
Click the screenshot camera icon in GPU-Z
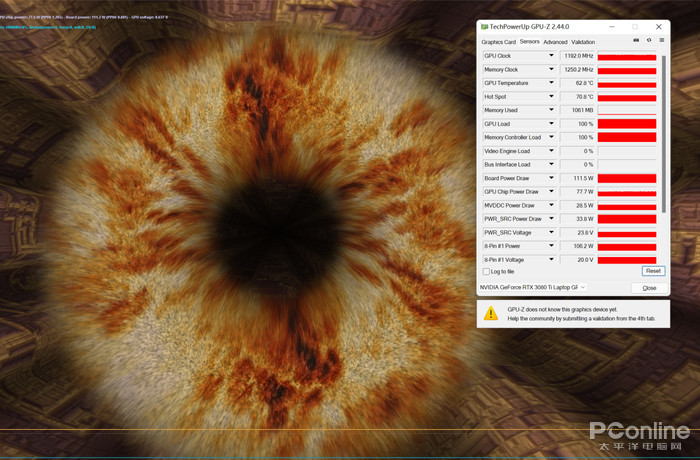coord(637,41)
